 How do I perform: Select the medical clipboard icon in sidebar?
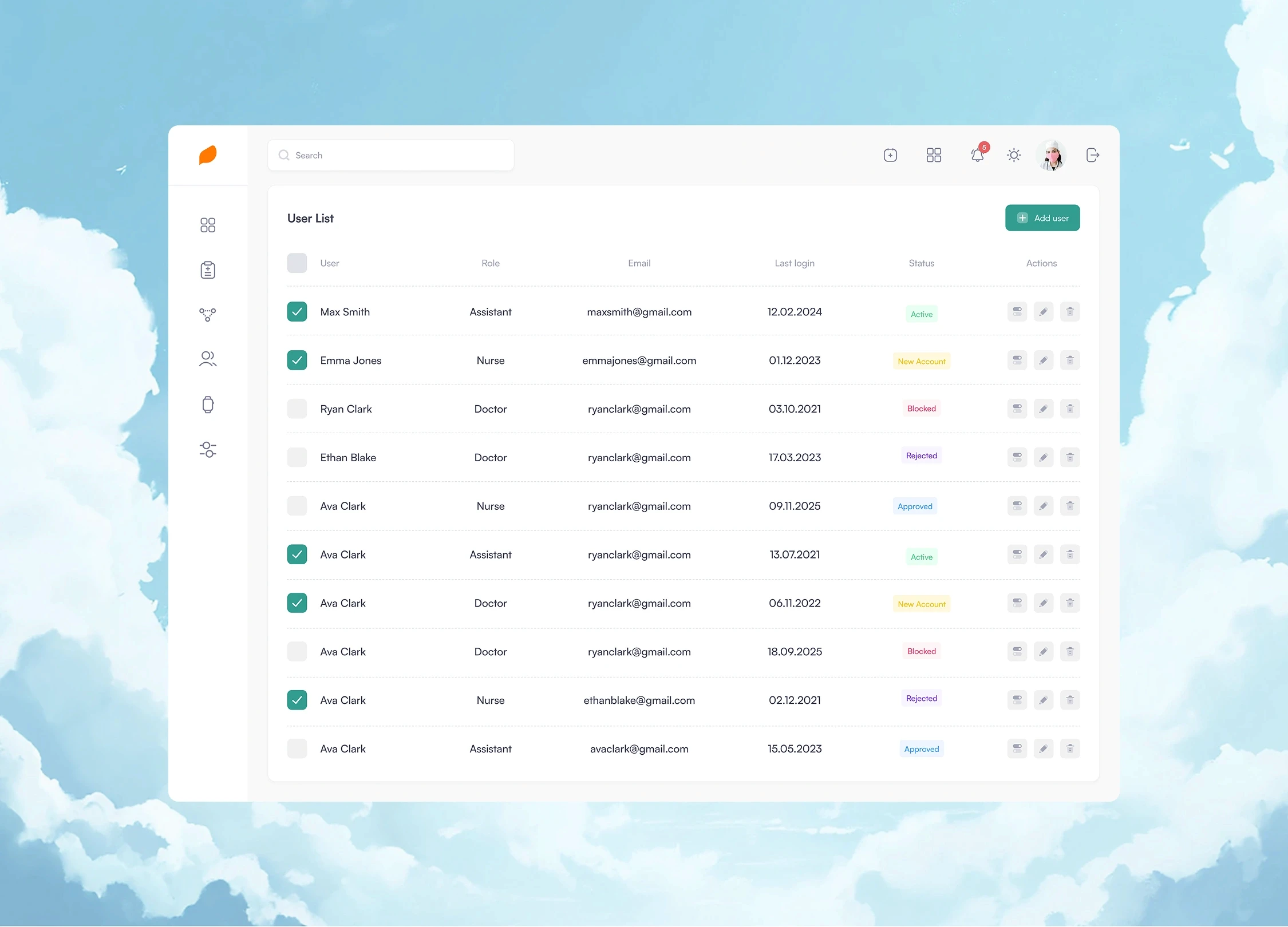click(207, 270)
